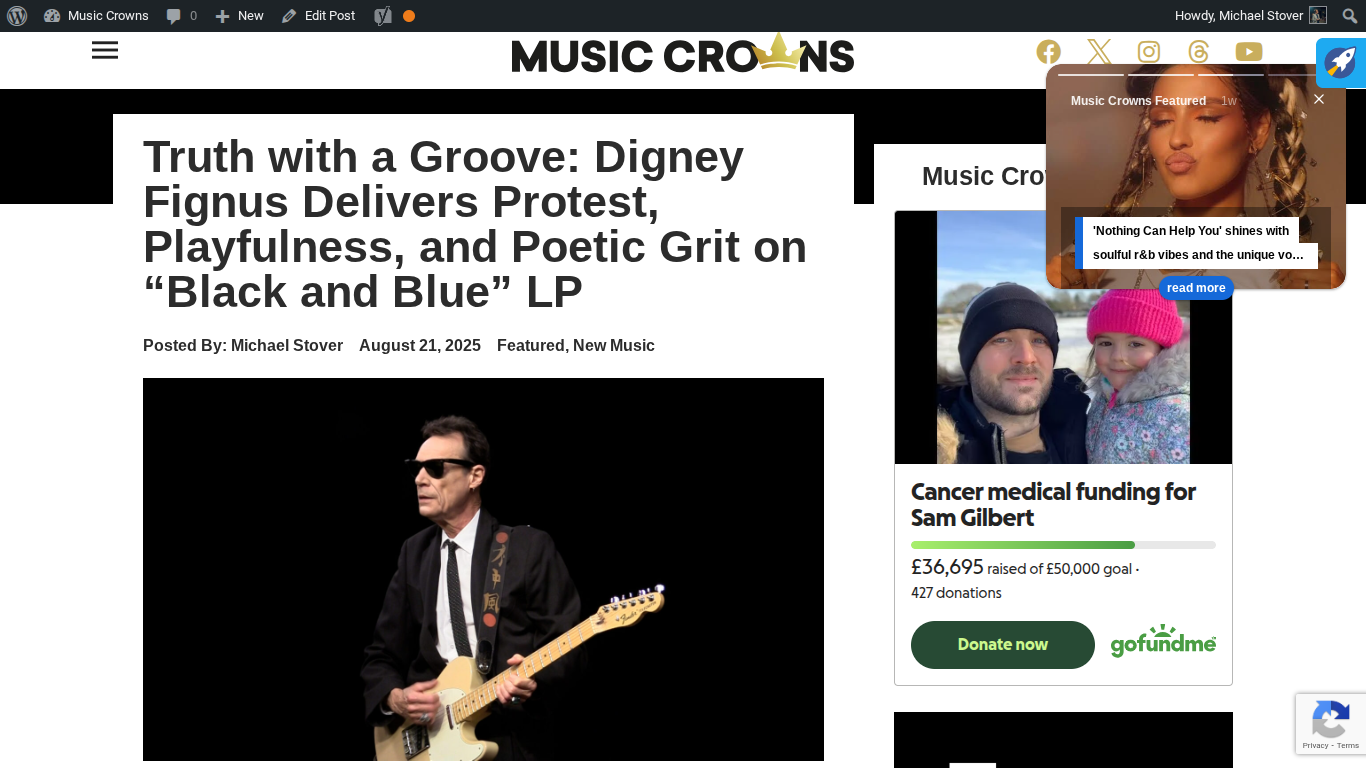Open the hamburger navigation menu
The image size is (1366, 768).
[x=105, y=50]
